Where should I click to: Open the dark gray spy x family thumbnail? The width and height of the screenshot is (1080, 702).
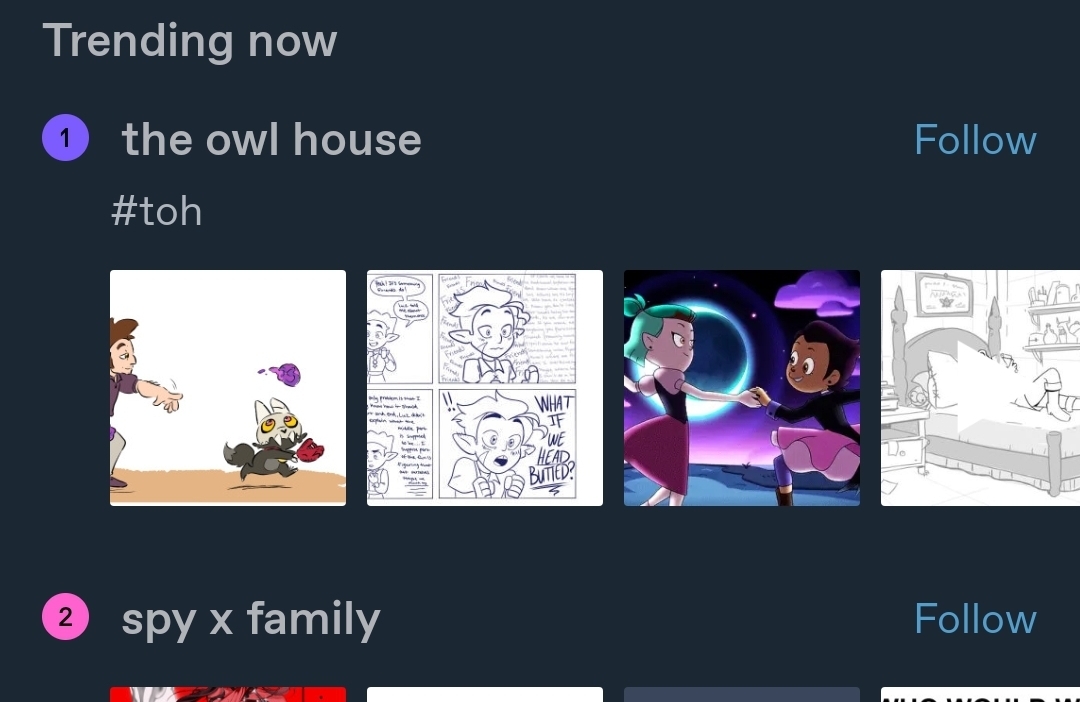742,694
